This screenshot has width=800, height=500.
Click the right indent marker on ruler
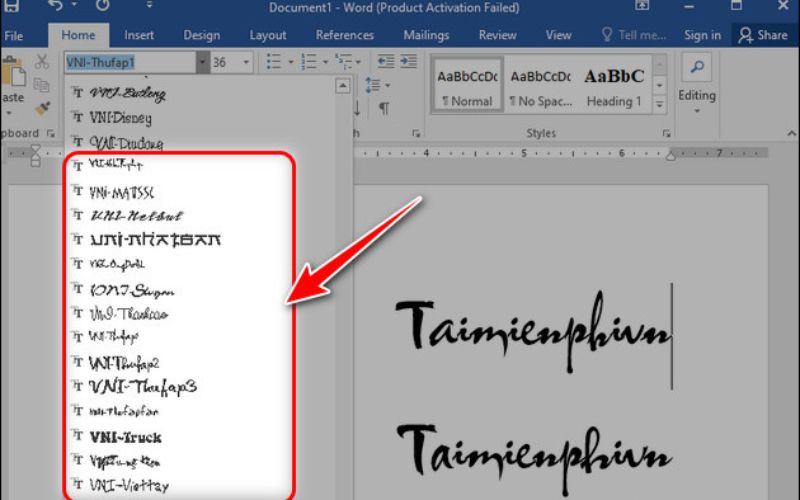[670, 155]
